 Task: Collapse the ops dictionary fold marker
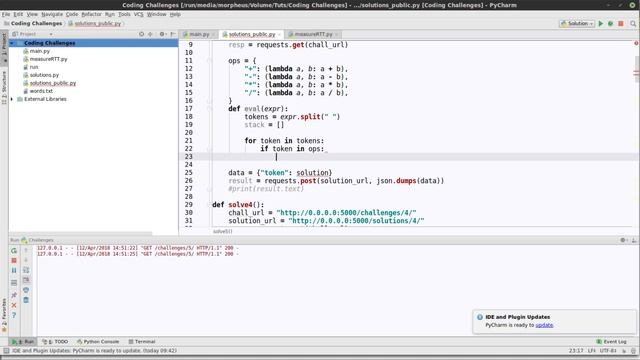(x=209, y=61)
